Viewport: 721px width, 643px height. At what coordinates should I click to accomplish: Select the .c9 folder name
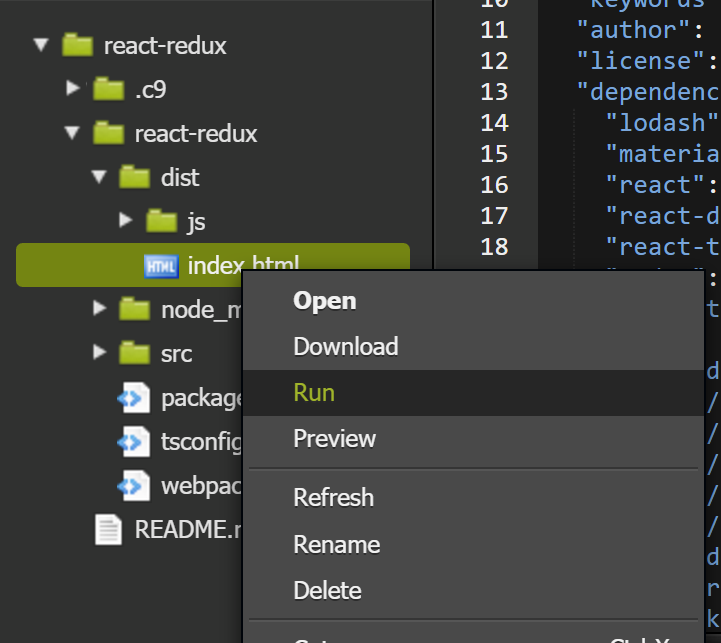[150, 89]
